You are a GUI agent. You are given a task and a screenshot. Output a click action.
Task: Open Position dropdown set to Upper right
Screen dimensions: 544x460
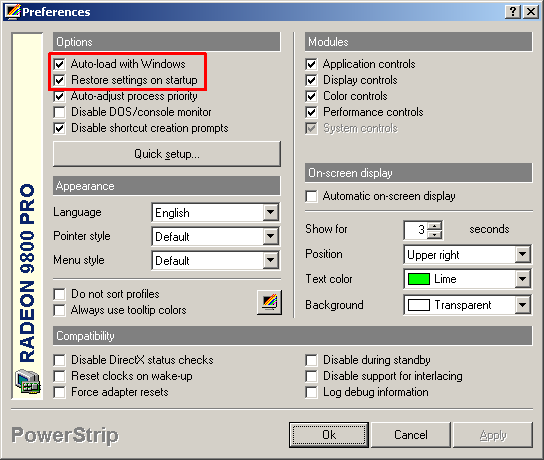tap(467, 255)
